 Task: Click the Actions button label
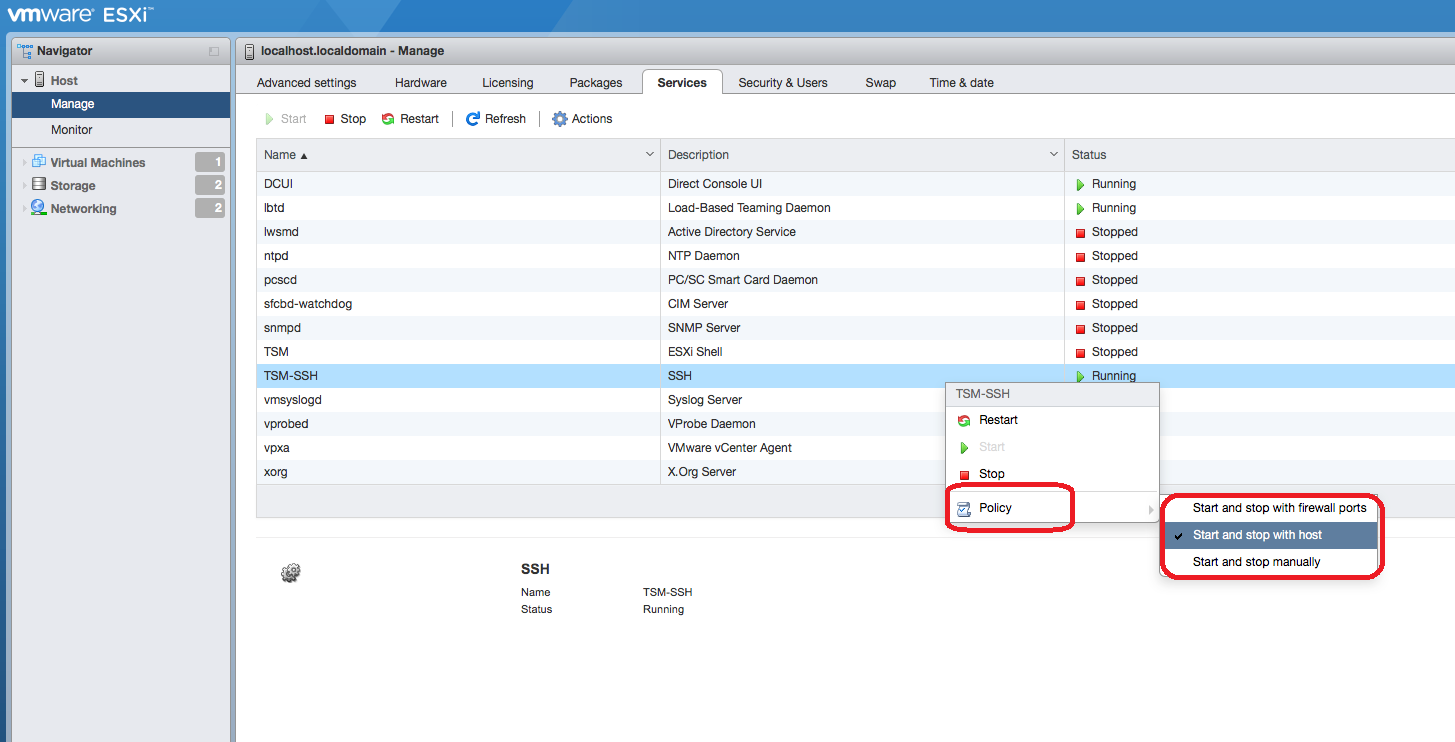(592, 119)
